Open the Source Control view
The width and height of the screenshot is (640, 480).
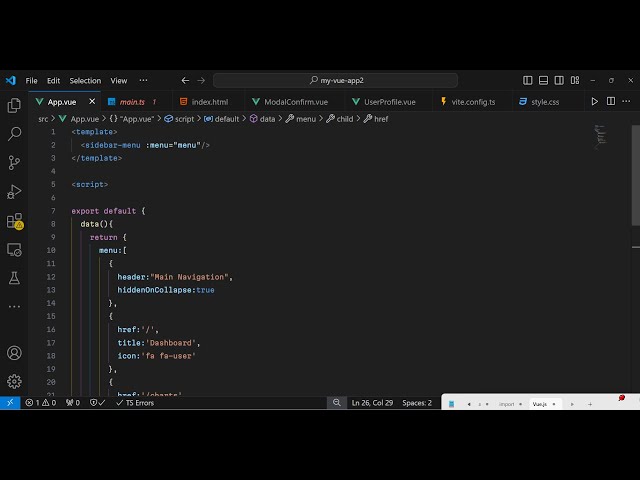coord(14,162)
